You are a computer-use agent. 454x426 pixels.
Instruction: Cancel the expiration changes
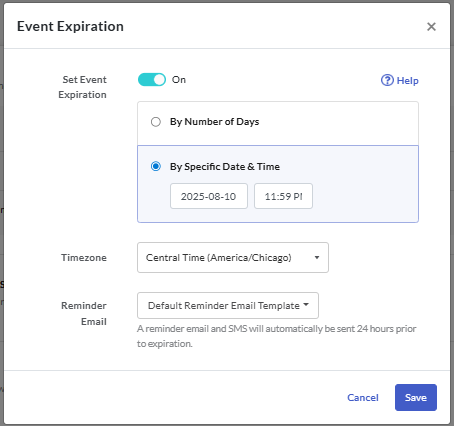point(363,398)
